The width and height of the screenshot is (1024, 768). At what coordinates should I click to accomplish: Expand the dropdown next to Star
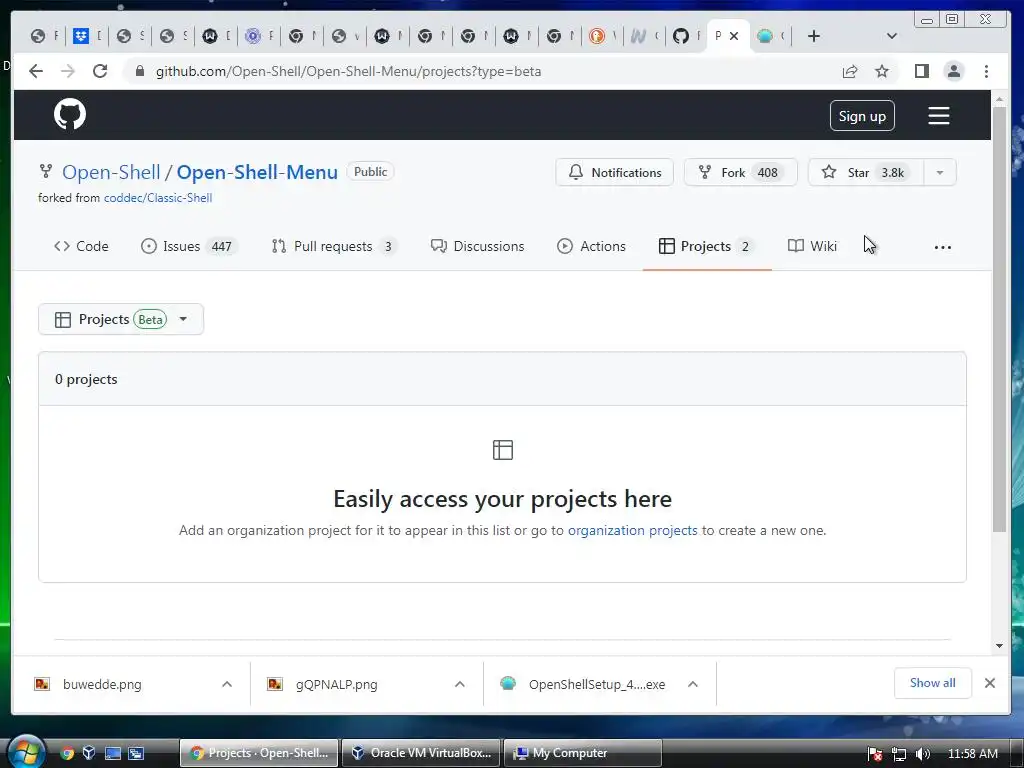(x=940, y=172)
